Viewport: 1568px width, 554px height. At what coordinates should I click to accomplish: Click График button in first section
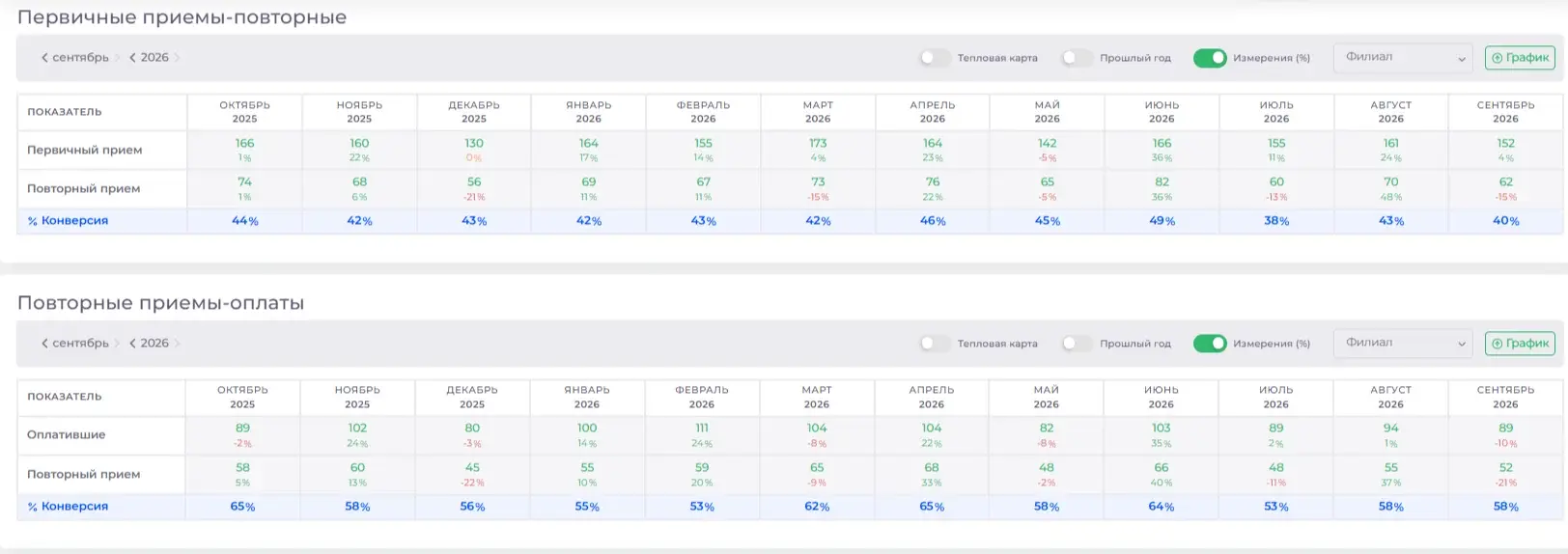point(1520,58)
